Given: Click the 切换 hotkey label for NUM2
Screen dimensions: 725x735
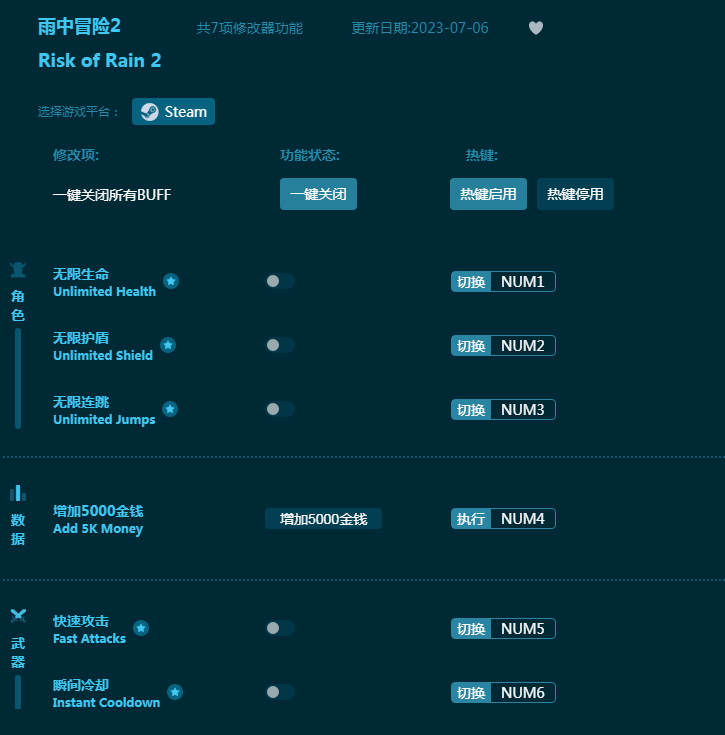Looking at the screenshot, I should (471, 346).
